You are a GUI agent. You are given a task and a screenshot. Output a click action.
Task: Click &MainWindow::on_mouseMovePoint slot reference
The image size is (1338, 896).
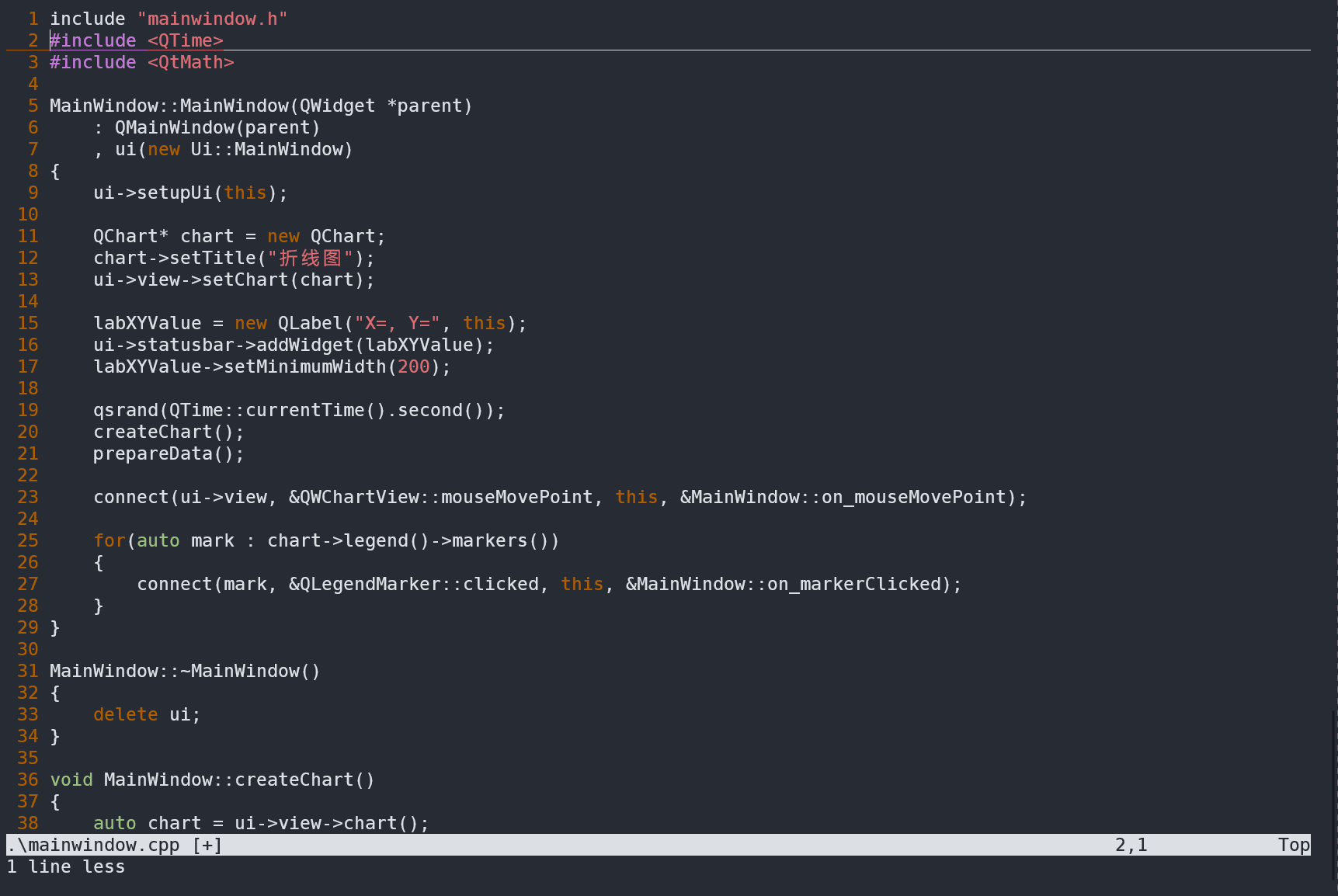[x=843, y=497]
